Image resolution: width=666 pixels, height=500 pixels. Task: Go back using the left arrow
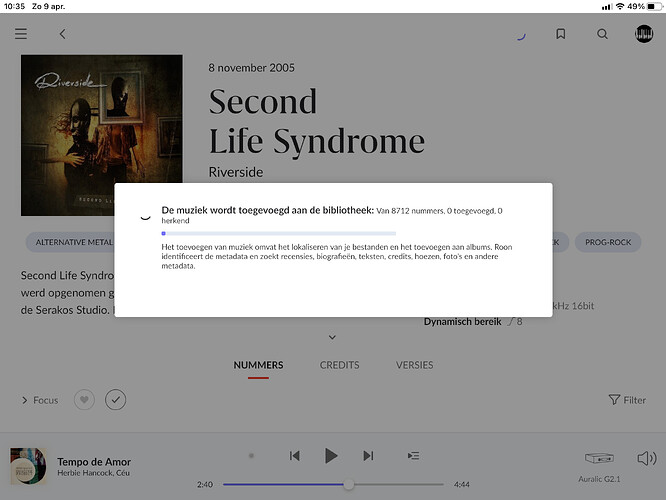(62, 34)
